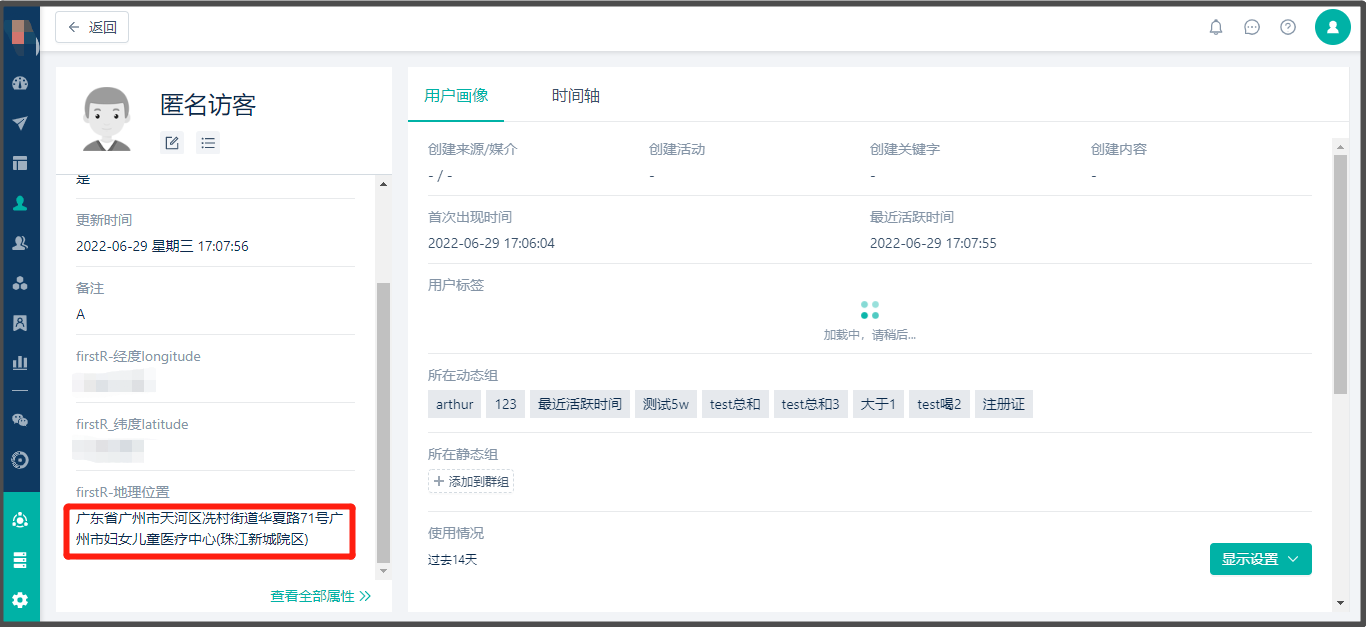
Task: Open the bookmark contact icon in sidebar
Action: [x=20, y=323]
